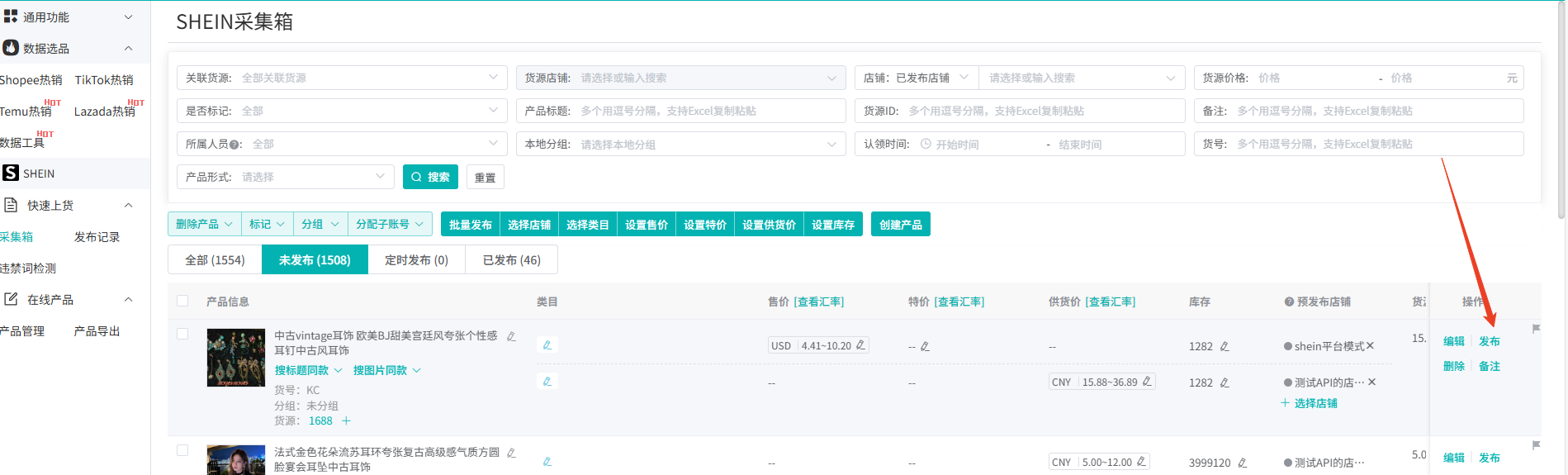Click 删除 for 中古vintage耳饰 product
Image resolution: width=1568 pixels, height=475 pixels.
[x=1453, y=366]
